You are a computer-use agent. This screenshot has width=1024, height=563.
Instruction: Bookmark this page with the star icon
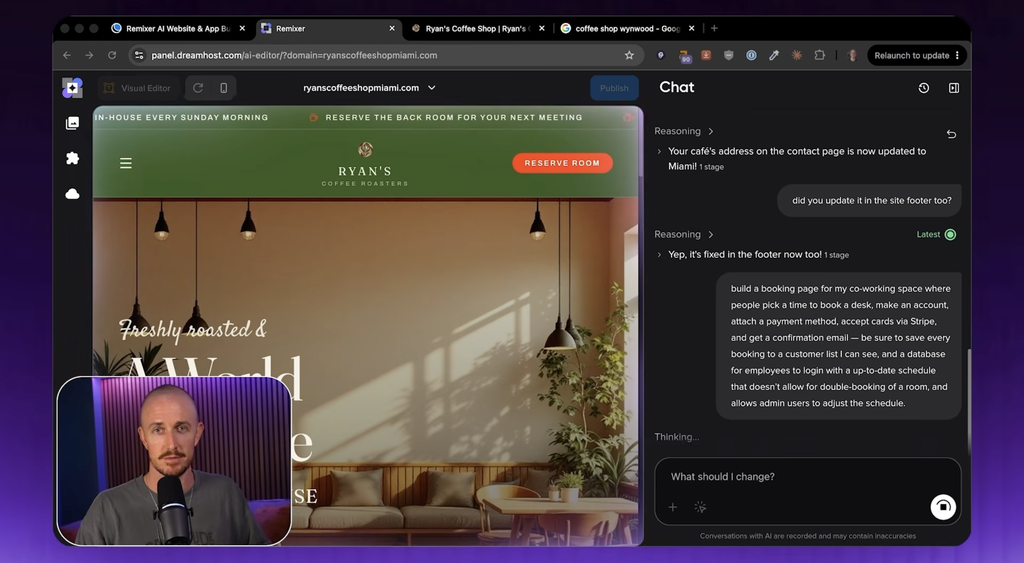[629, 56]
